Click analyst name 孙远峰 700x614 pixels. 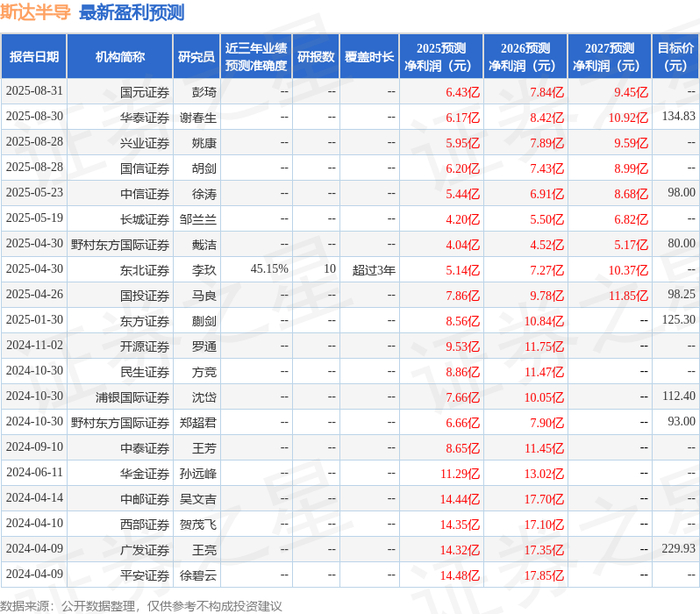pos(198,474)
